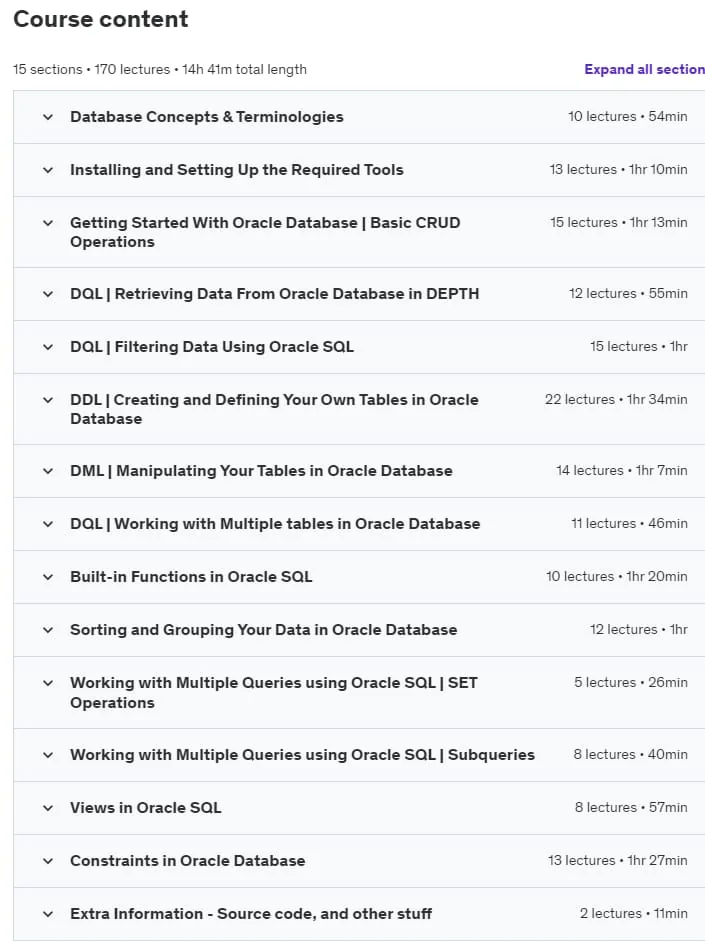Viewport: 705px width, 941px height.
Task: Click the 22 lectures 1hr 34min label
Action: (x=616, y=400)
